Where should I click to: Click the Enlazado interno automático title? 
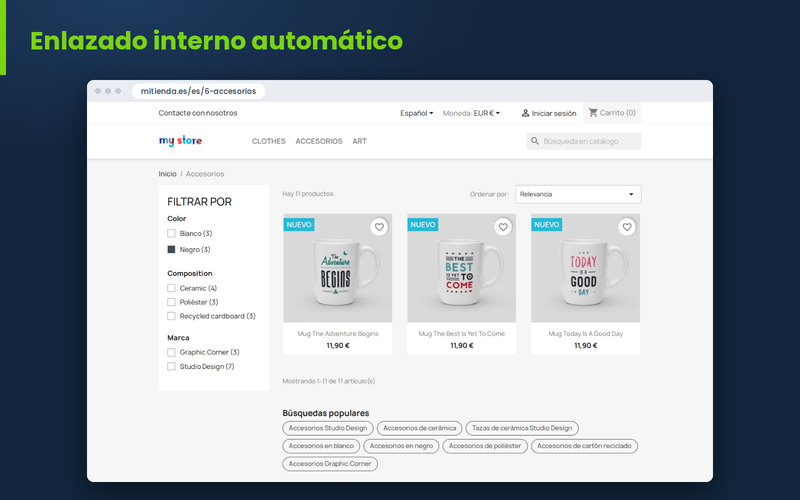216,41
